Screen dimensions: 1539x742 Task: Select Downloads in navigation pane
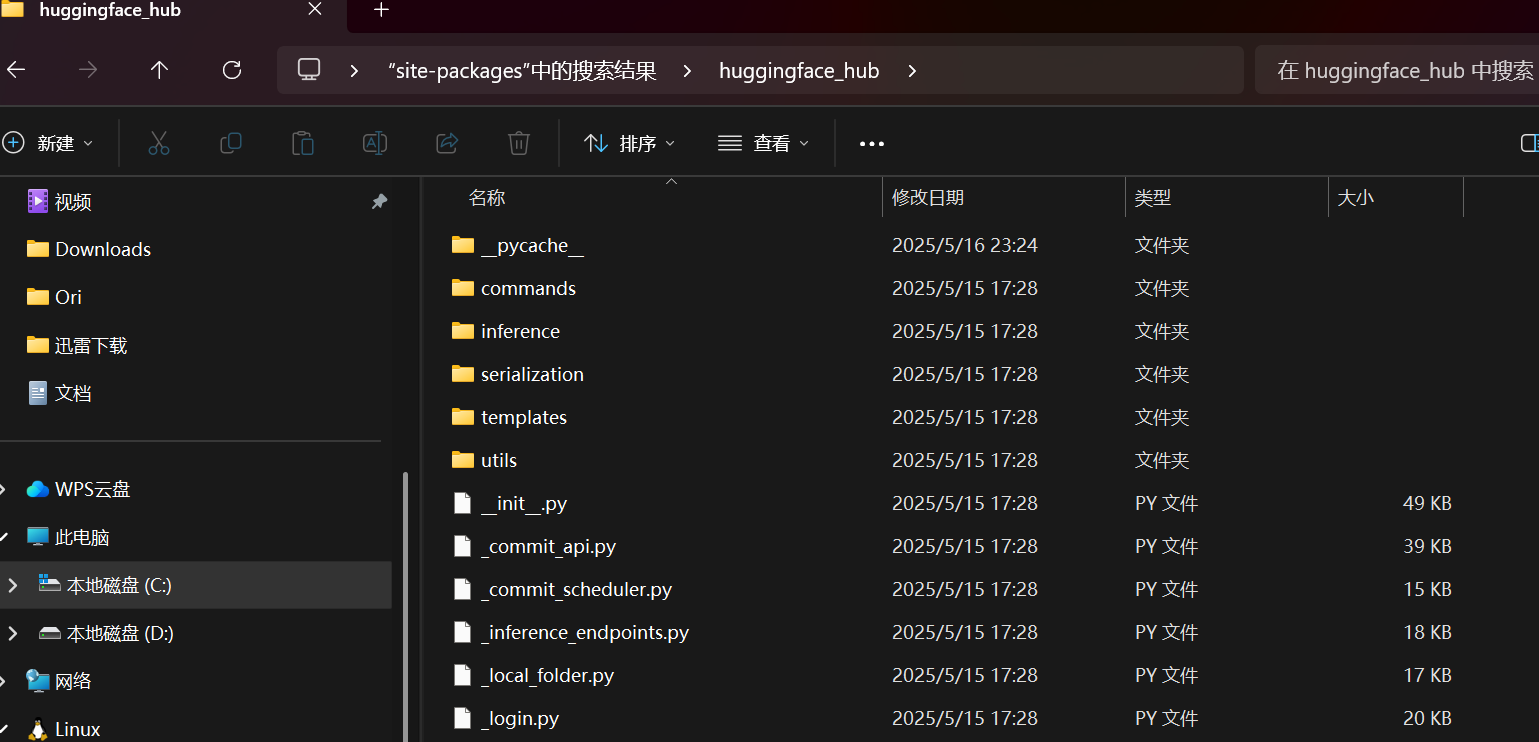pyautogui.click(x=102, y=249)
